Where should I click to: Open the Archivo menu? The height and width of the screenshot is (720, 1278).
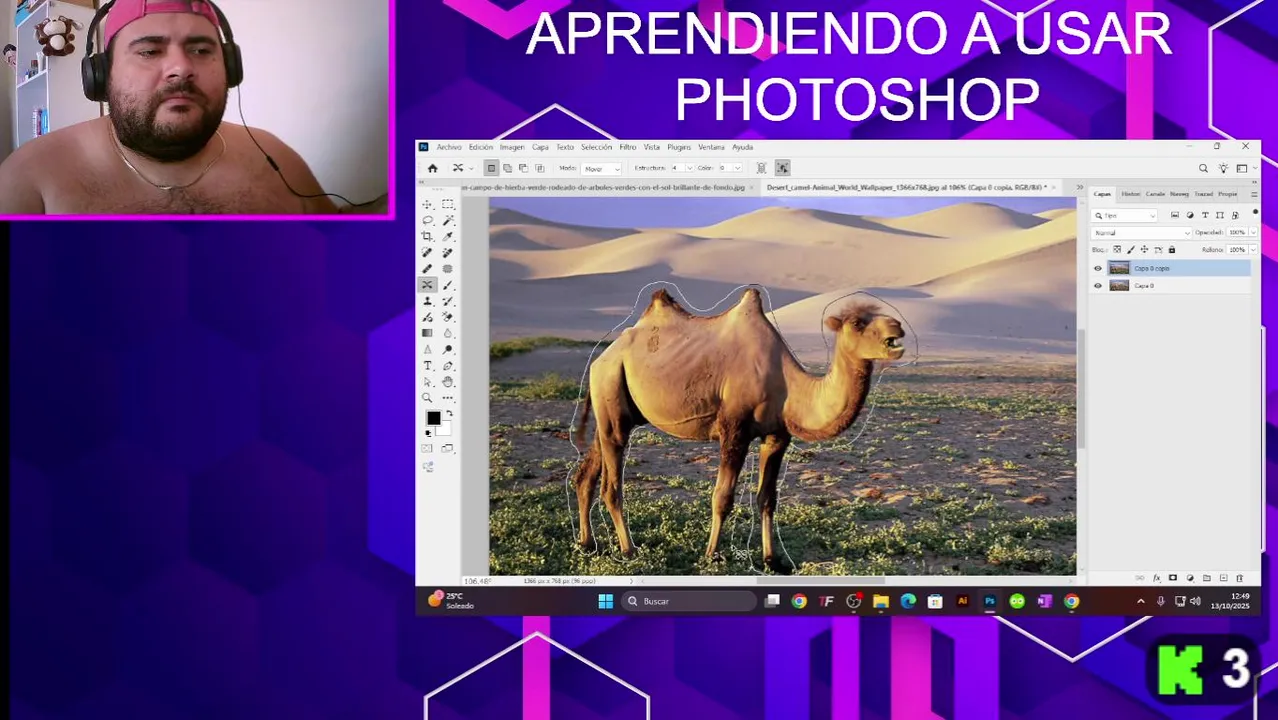[449, 147]
